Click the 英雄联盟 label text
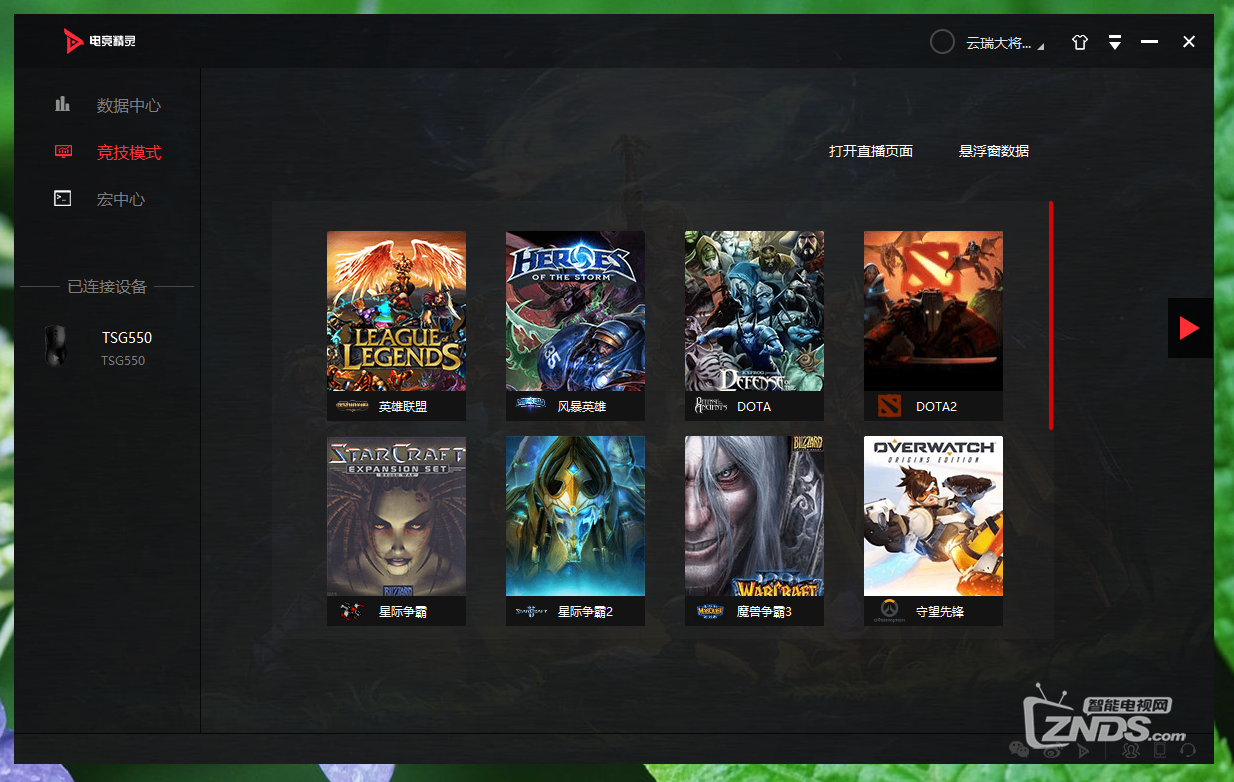 coord(403,407)
